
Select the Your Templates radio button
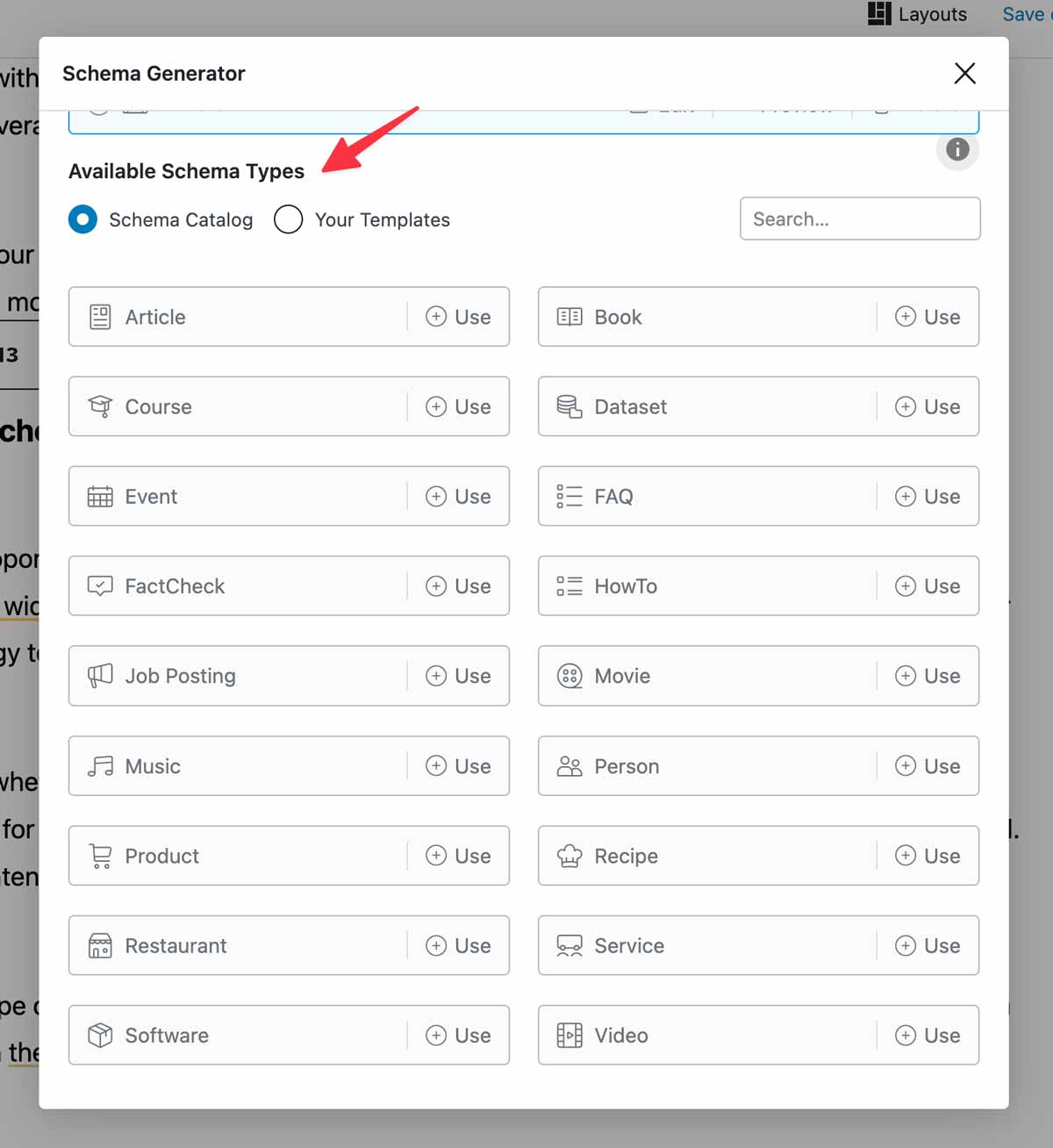(x=289, y=219)
